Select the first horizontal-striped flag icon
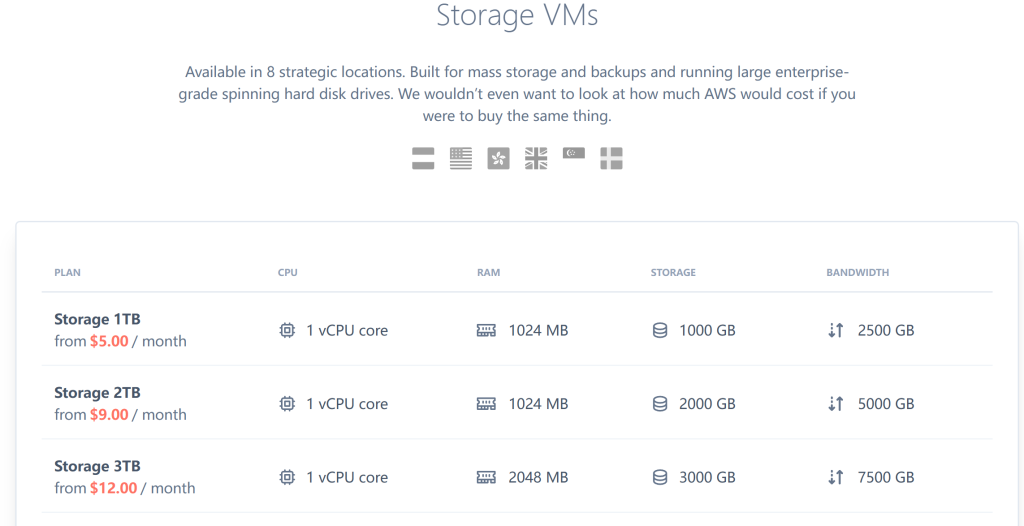This screenshot has height=526, width=1024. 423,159
